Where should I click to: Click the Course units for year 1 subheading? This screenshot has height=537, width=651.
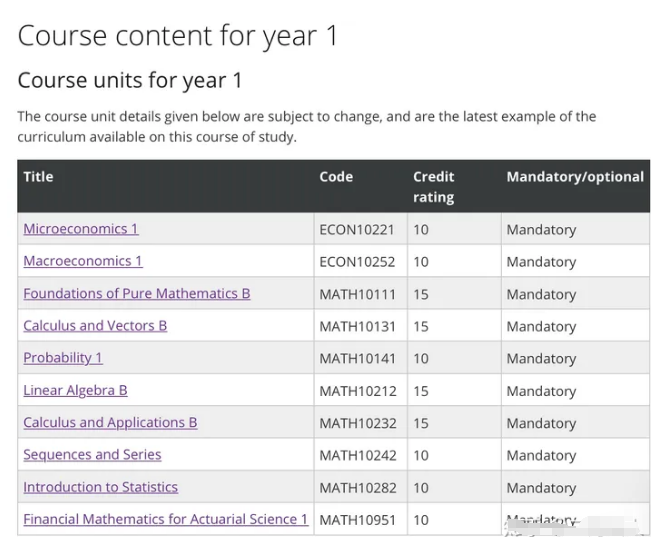[x=130, y=80]
